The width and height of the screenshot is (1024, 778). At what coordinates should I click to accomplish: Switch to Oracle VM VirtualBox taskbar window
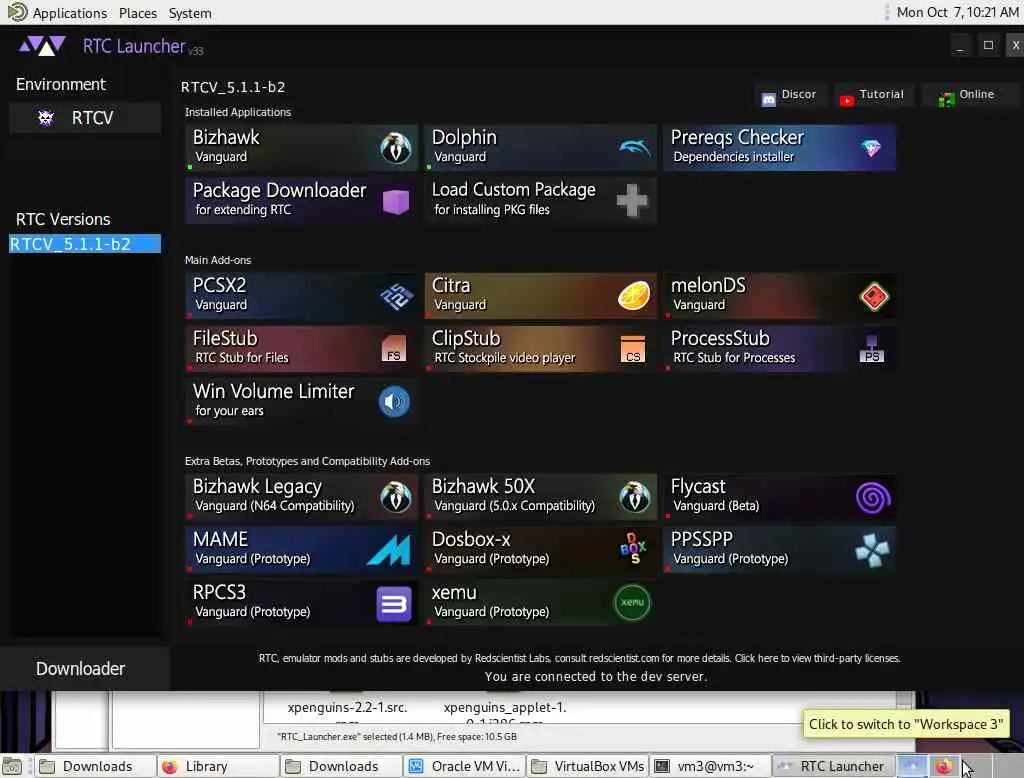tap(465, 766)
